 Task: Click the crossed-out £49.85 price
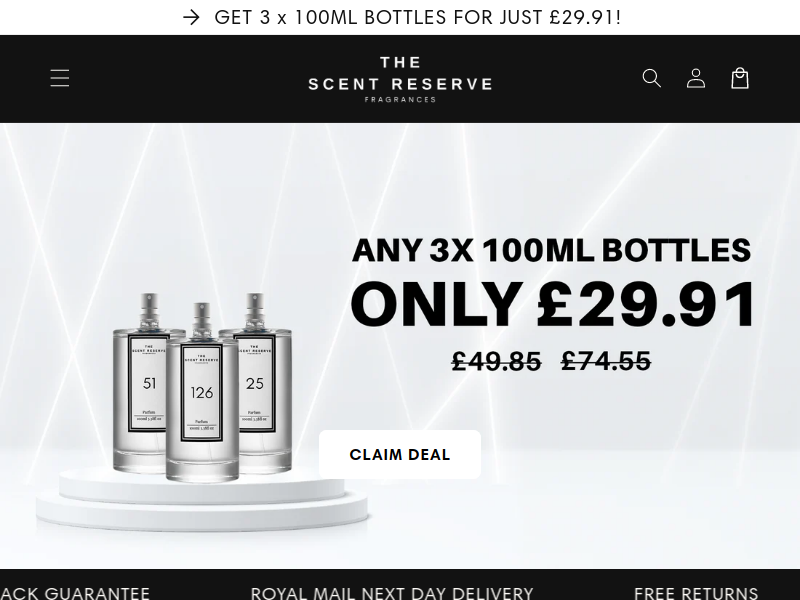click(496, 361)
